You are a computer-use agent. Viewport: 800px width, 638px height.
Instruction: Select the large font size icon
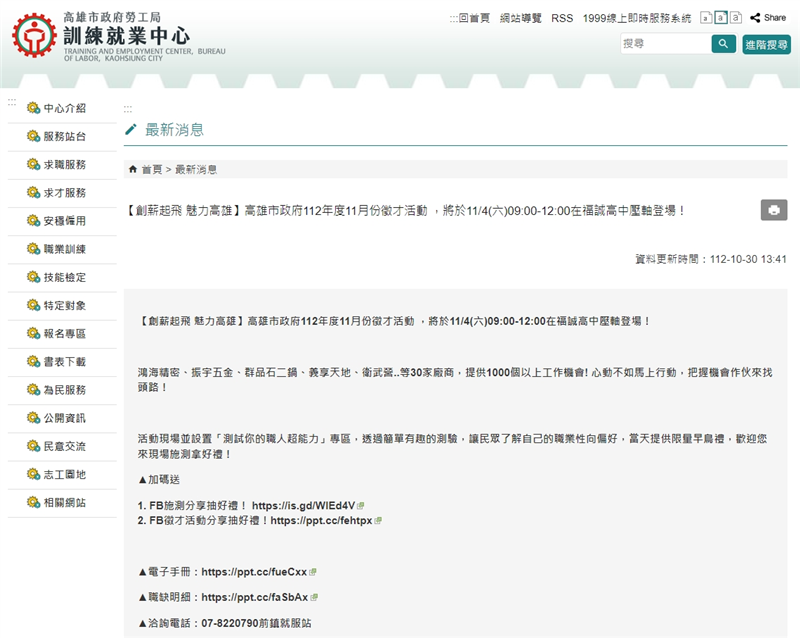736,18
